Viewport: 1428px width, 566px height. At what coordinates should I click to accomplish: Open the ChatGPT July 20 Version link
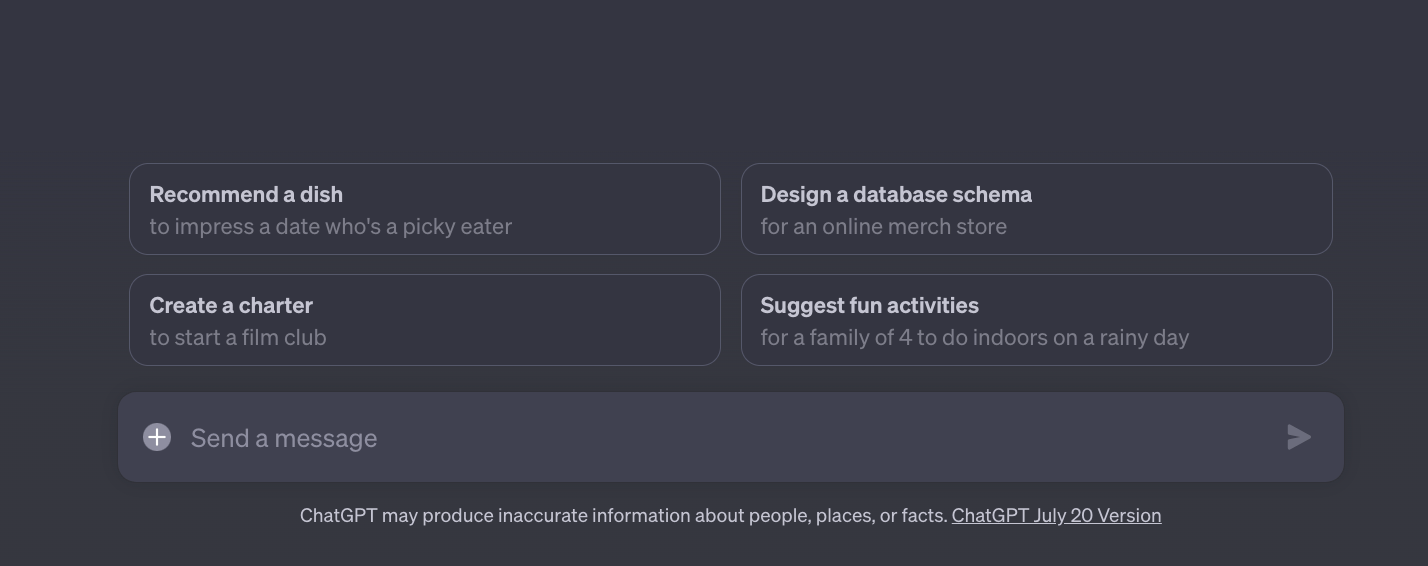coord(1056,516)
